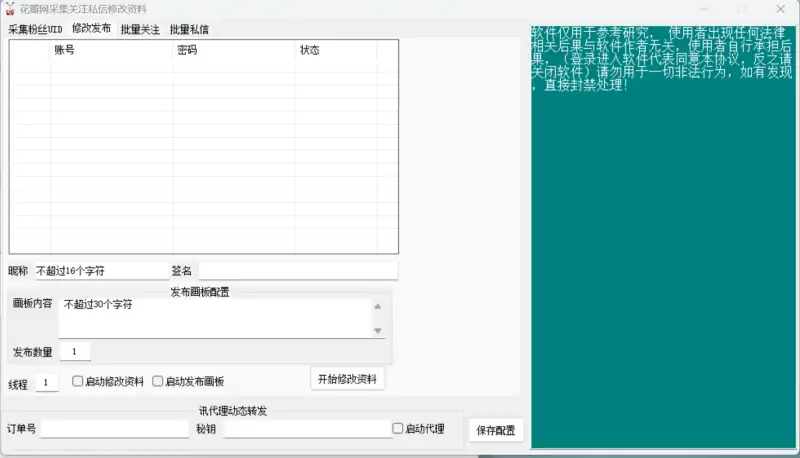The width and height of the screenshot is (800, 458).
Task: Open the 修改发布 tab
Action: pos(91,29)
